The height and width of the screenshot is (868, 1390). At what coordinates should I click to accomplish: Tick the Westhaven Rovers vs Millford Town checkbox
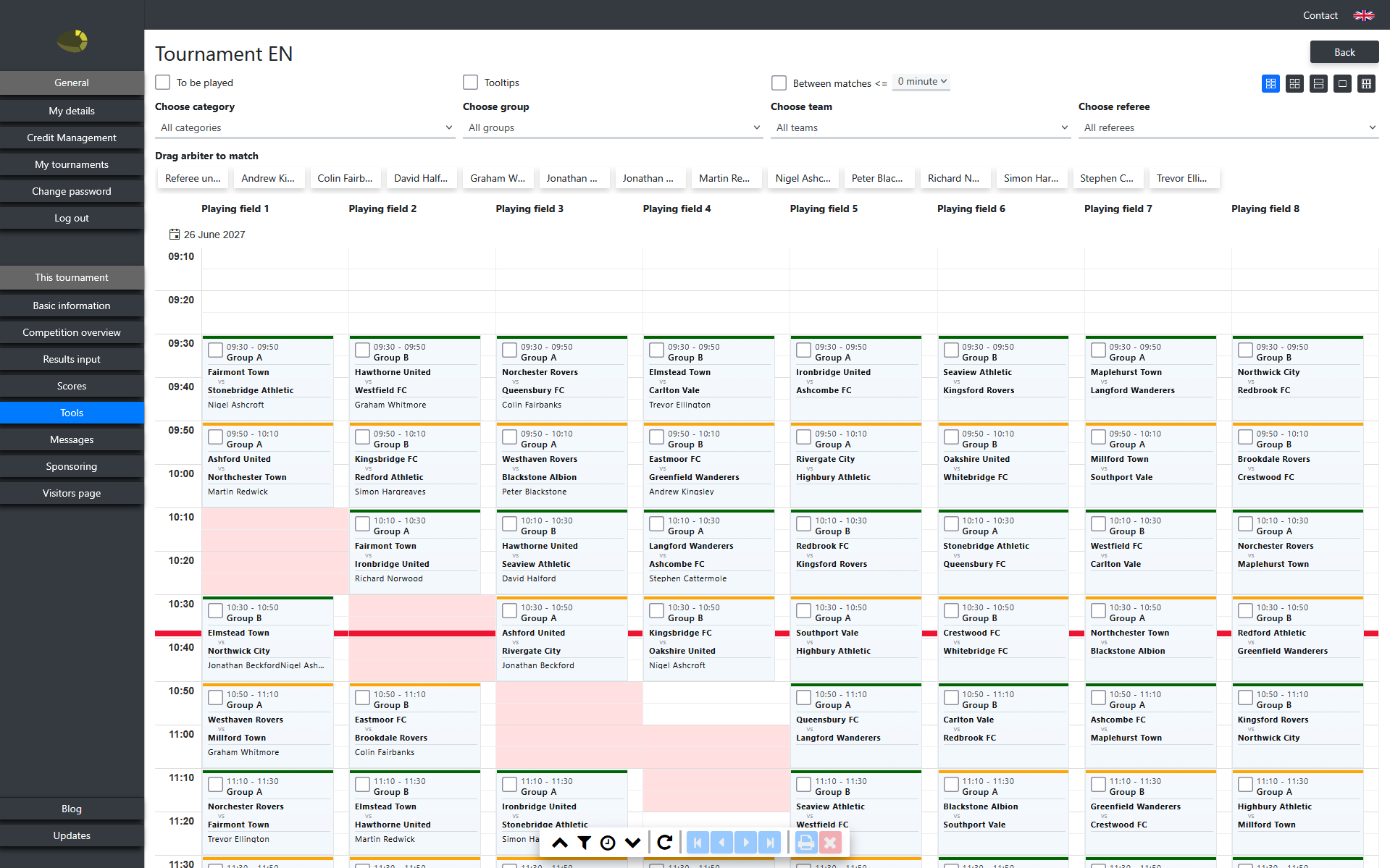pyautogui.click(x=215, y=698)
